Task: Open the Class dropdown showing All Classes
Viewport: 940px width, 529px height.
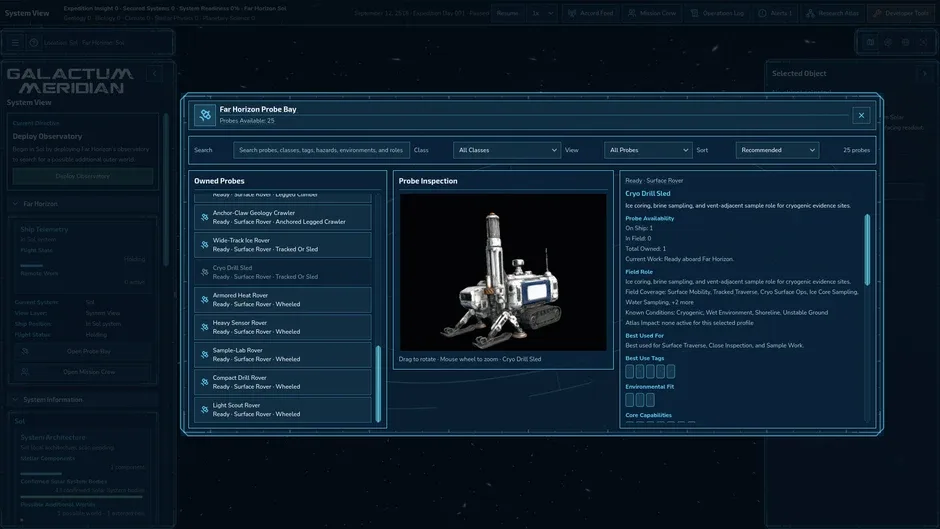Action: [507, 150]
